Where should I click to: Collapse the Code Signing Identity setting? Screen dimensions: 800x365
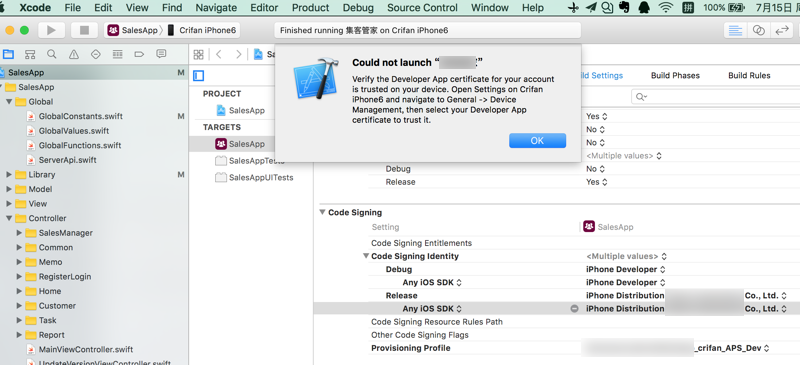click(366, 256)
